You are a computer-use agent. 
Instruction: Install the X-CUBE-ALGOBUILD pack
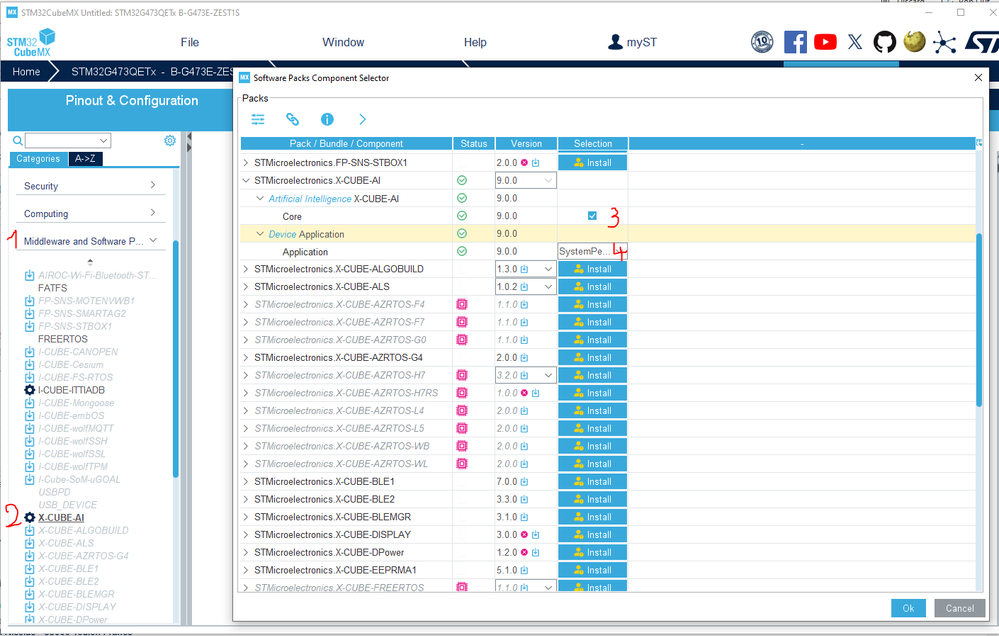pos(593,269)
